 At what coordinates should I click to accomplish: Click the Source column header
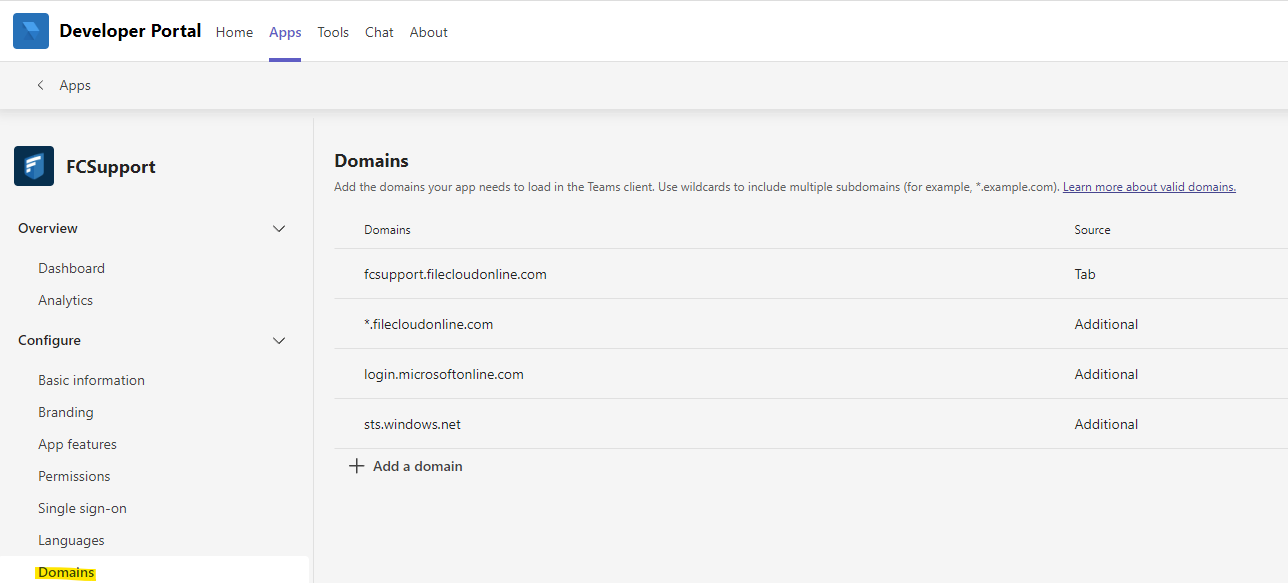pyautogui.click(x=1093, y=230)
